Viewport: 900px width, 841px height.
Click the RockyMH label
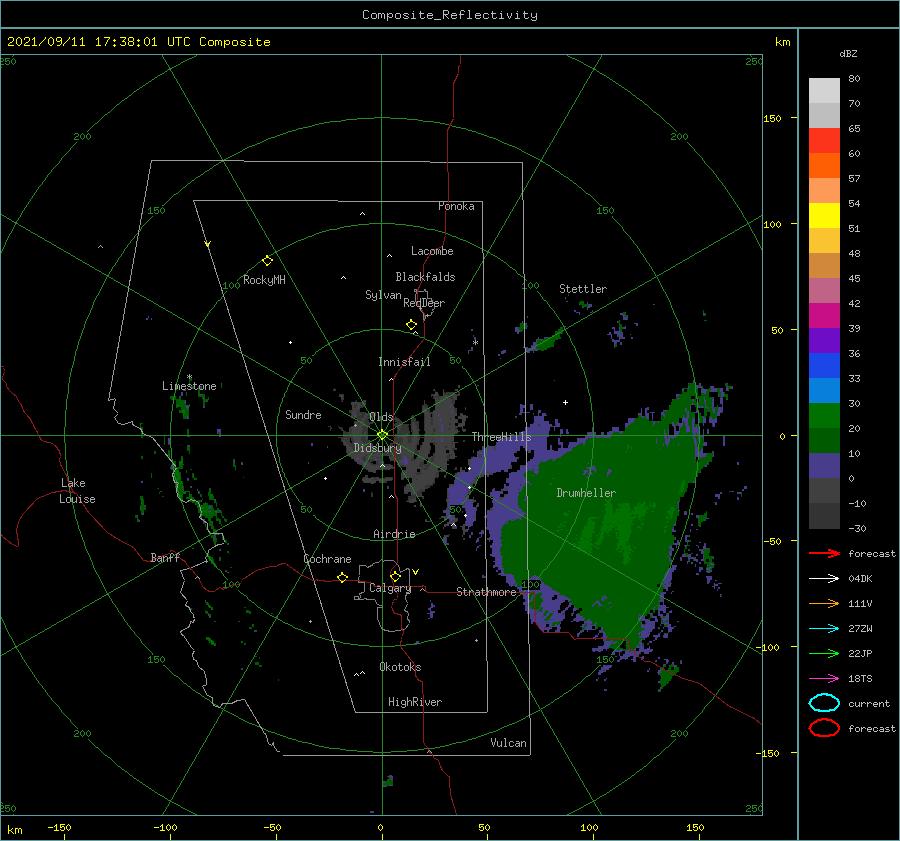(x=264, y=280)
